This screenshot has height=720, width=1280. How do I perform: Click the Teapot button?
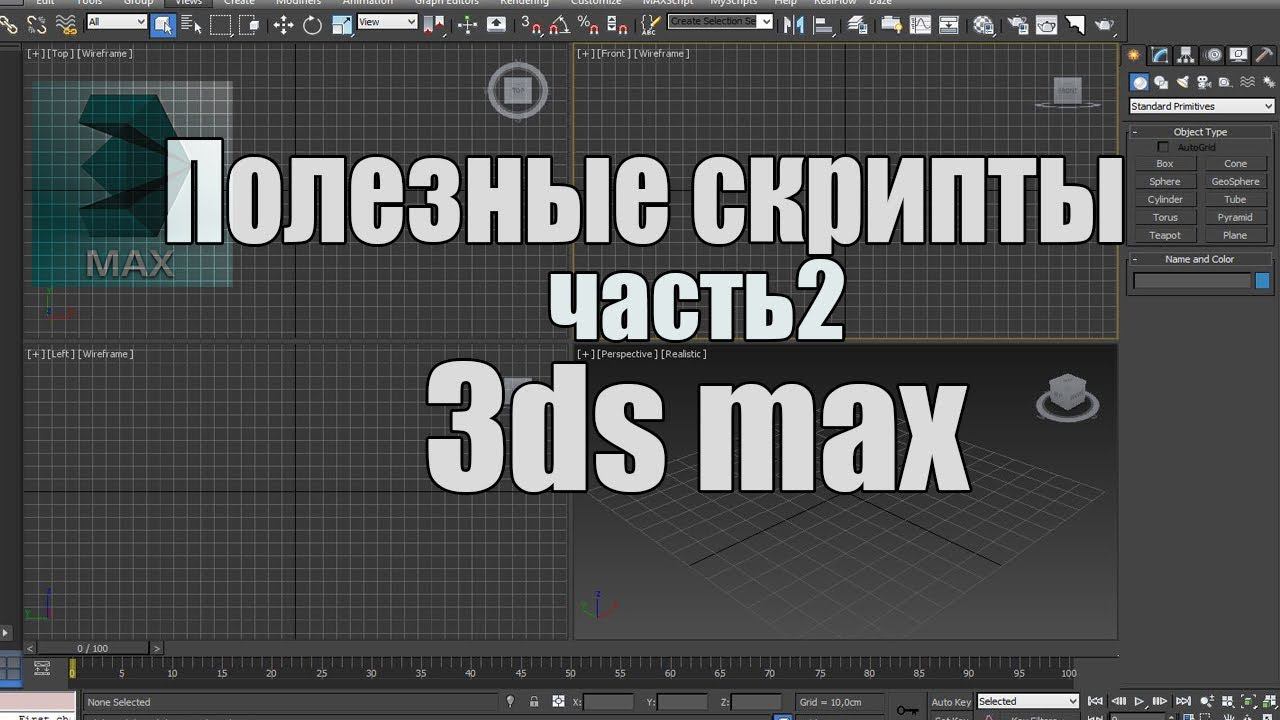[x=1165, y=236]
